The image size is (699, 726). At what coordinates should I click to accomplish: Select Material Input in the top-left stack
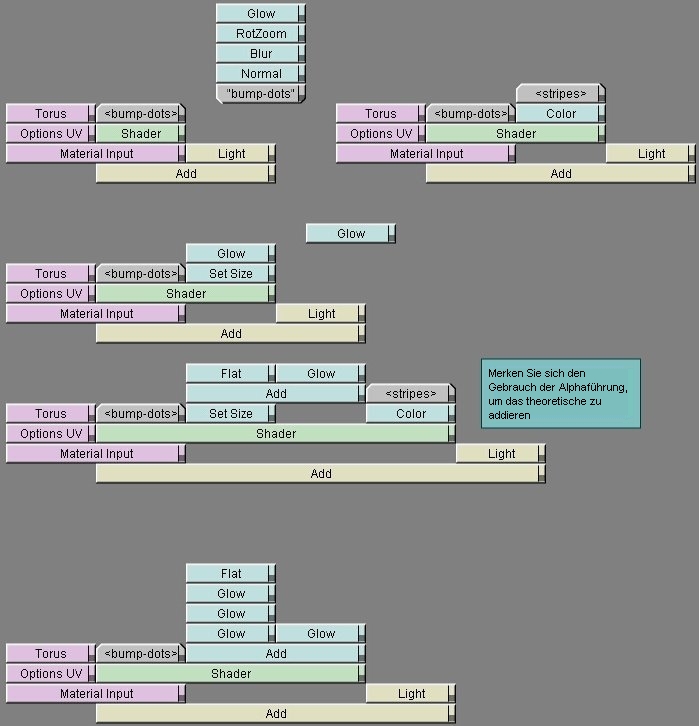[x=96, y=153]
